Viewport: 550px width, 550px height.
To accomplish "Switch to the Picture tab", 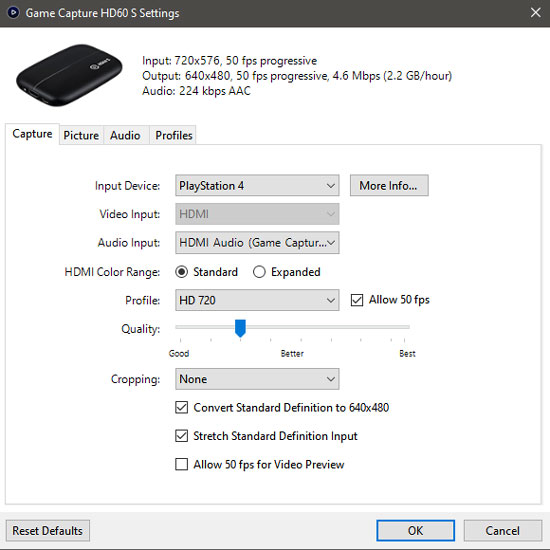I will [x=81, y=135].
